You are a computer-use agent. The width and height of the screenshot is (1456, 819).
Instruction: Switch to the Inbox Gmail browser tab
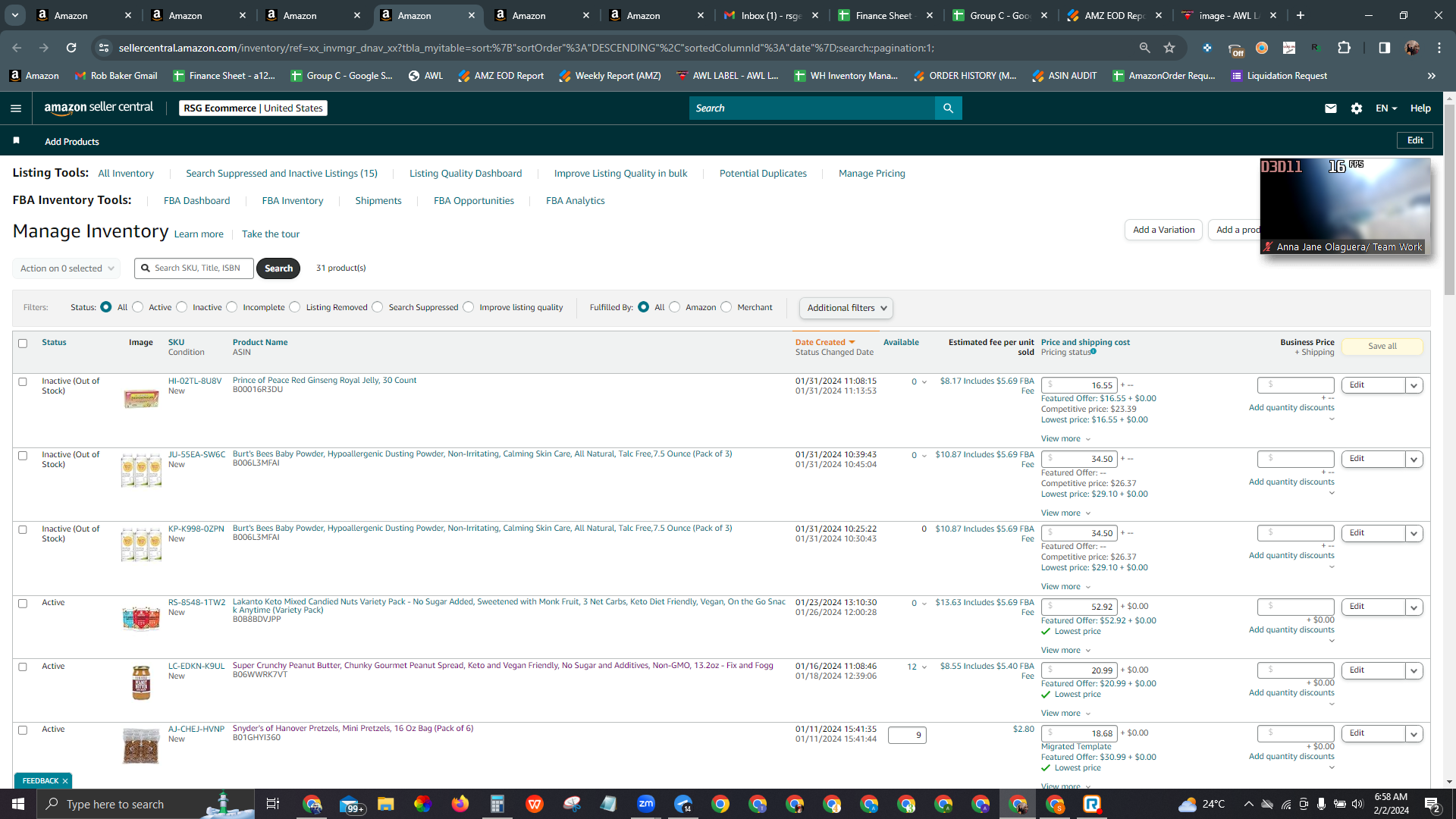[771, 15]
